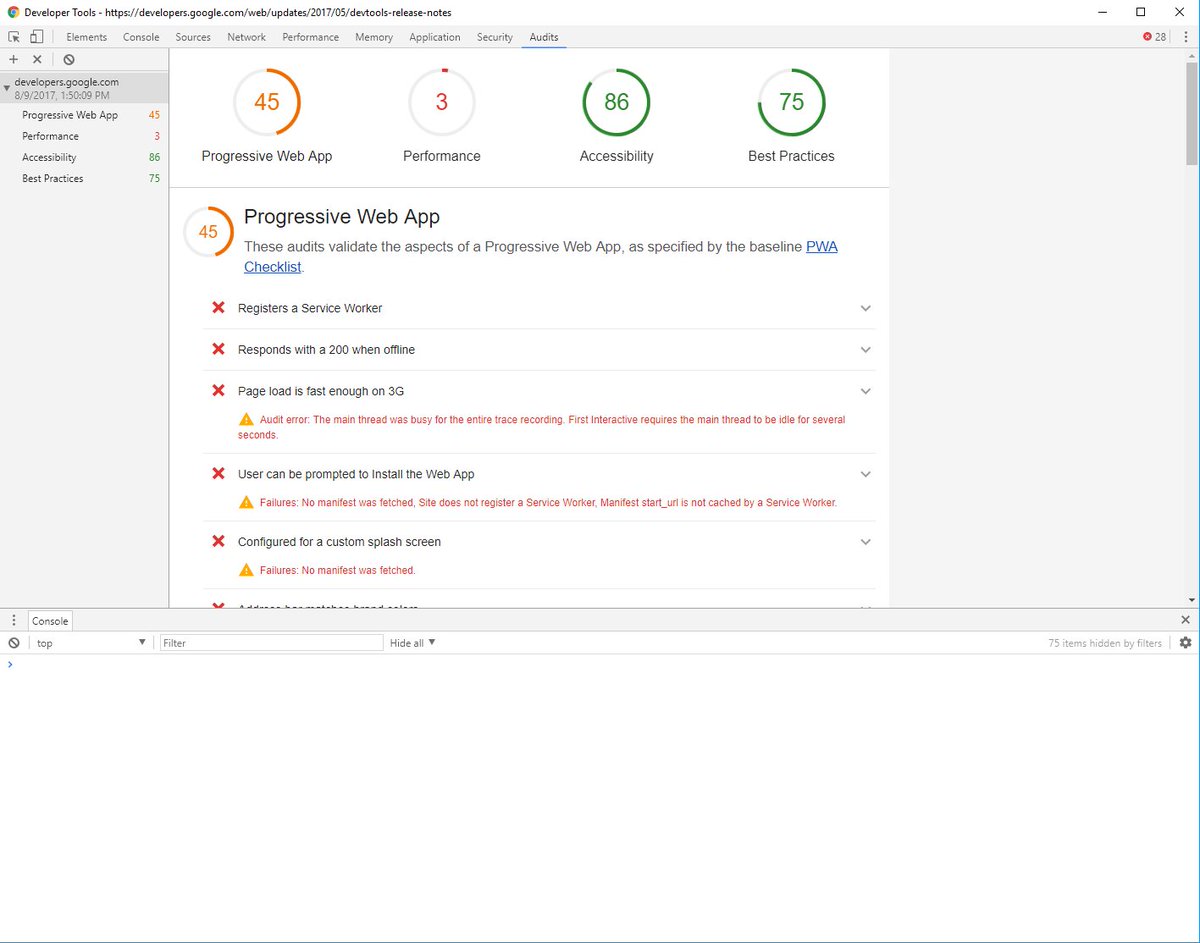Select Best Practices in the audit sidebar
The height and width of the screenshot is (943, 1200).
[x=84, y=178]
